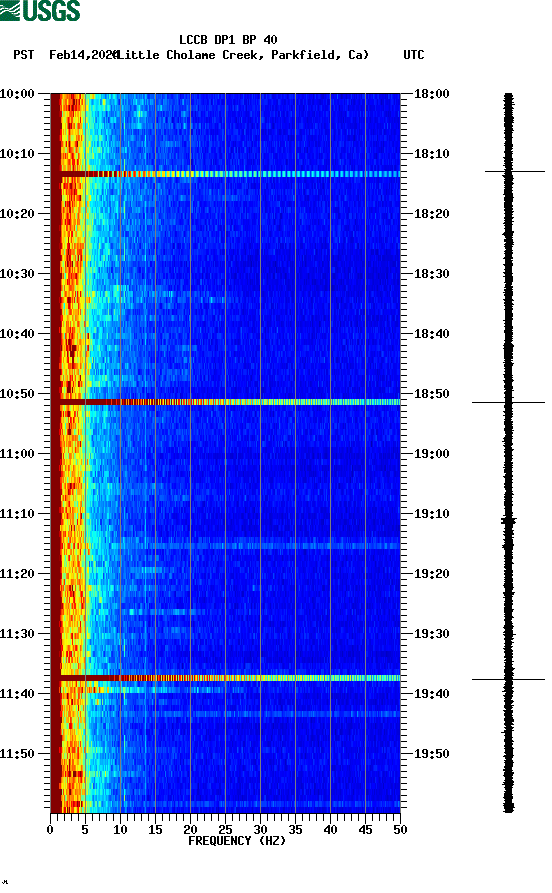This screenshot has height=893, width=552.
Task: Click the 11:50 PST time label
Action: [x=17, y=753]
